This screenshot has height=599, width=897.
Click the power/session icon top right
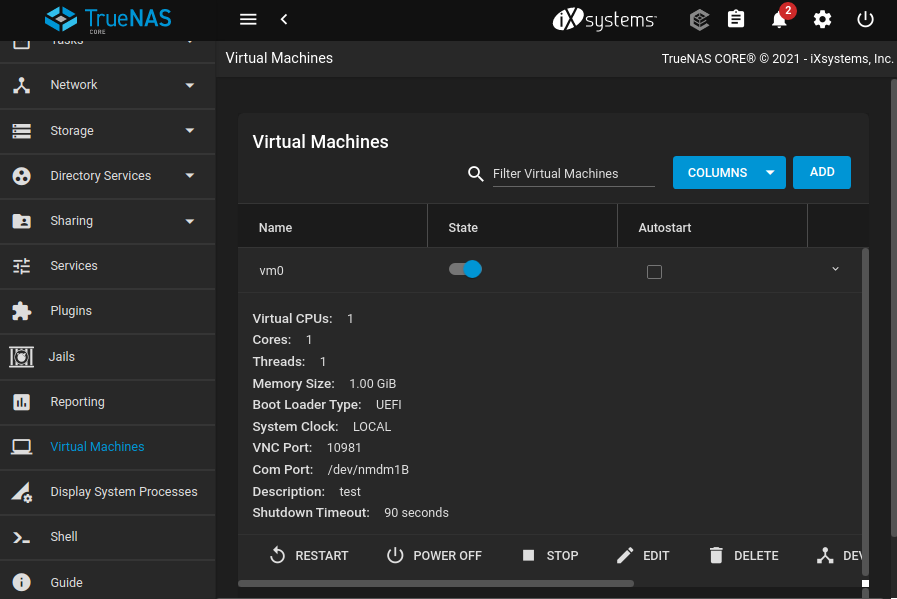click(864, 19)
